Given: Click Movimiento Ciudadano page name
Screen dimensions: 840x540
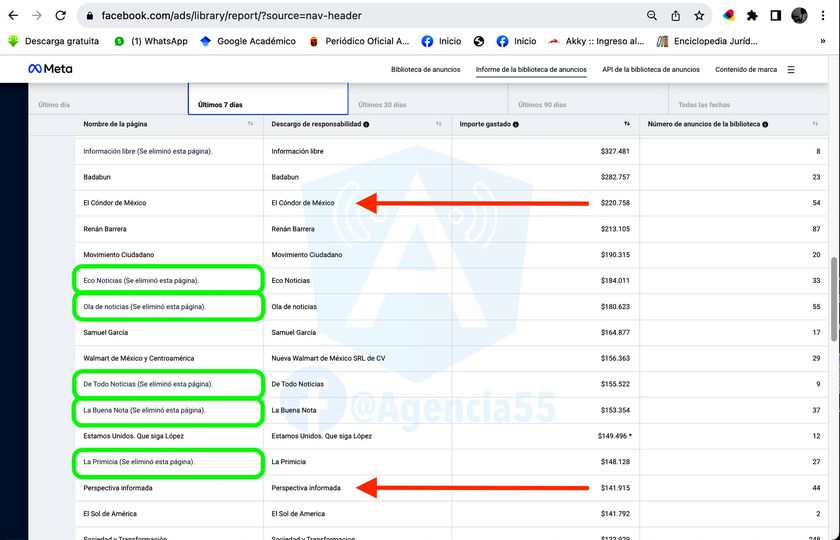Looking at the screenshot, I should coord(119,254).
